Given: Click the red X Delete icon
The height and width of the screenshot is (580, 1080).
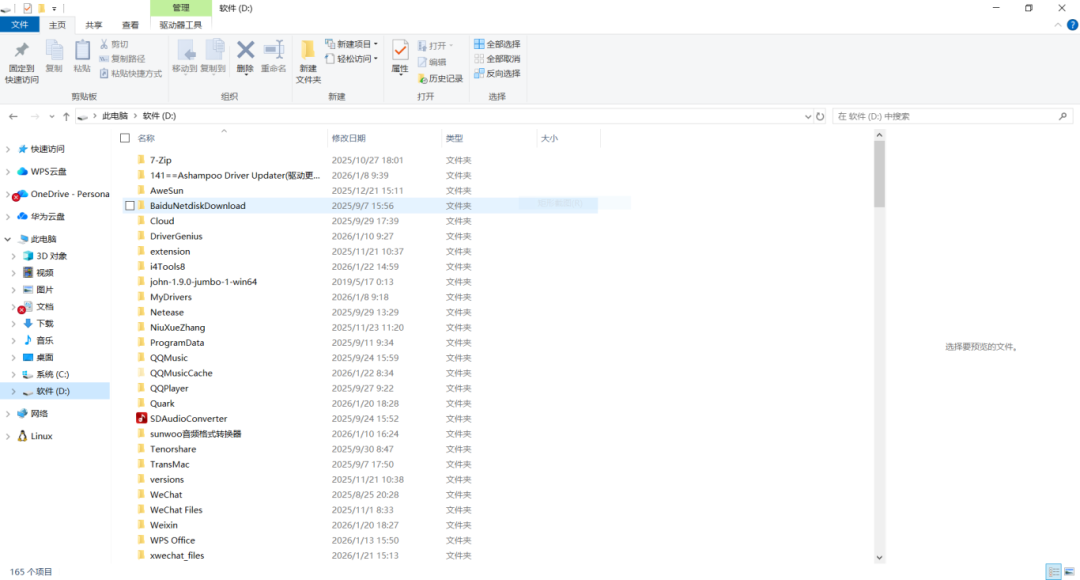Looking at the screenshot, I should 245,50.
